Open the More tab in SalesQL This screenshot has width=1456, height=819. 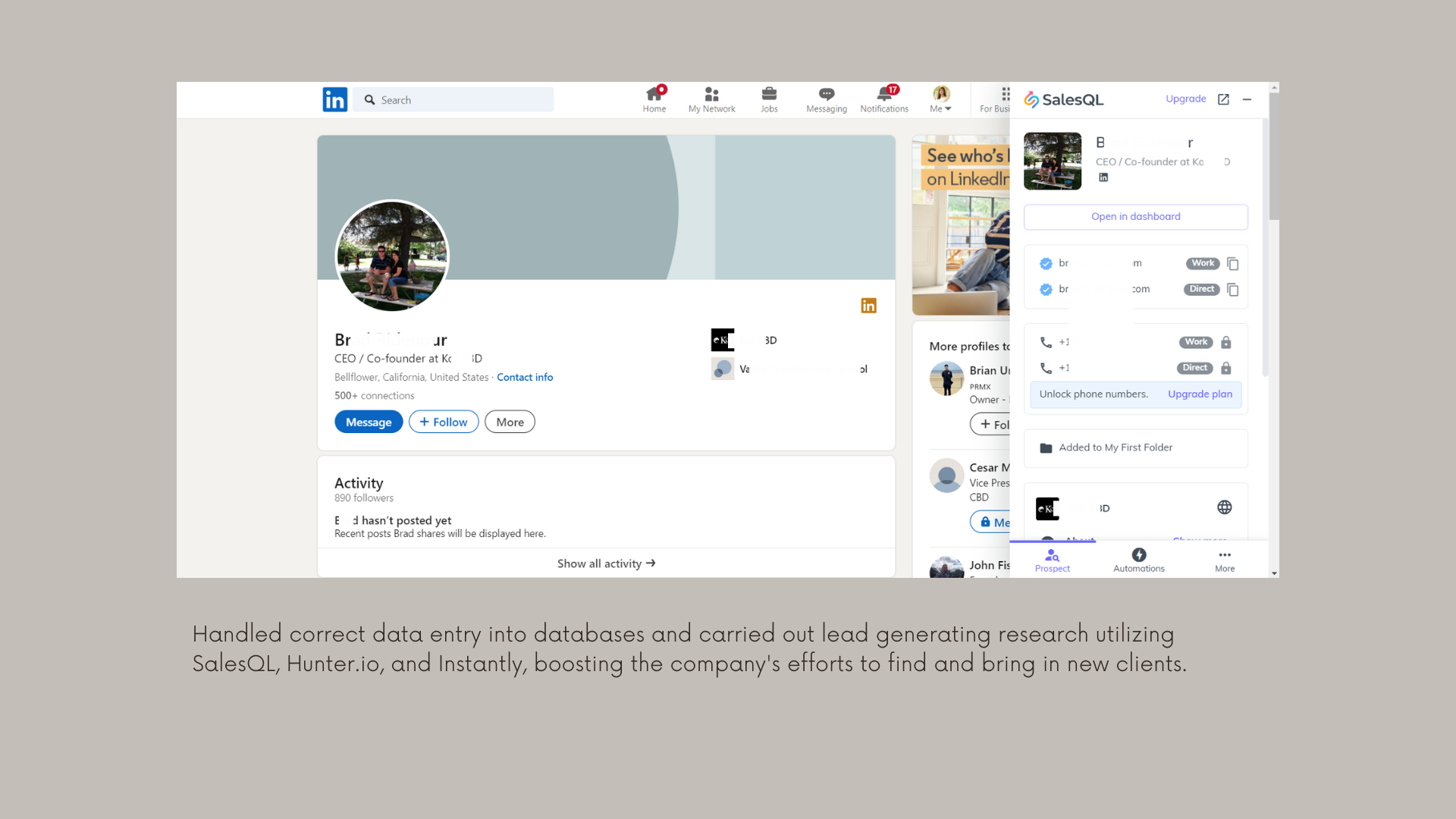(x=1225, y=560)
